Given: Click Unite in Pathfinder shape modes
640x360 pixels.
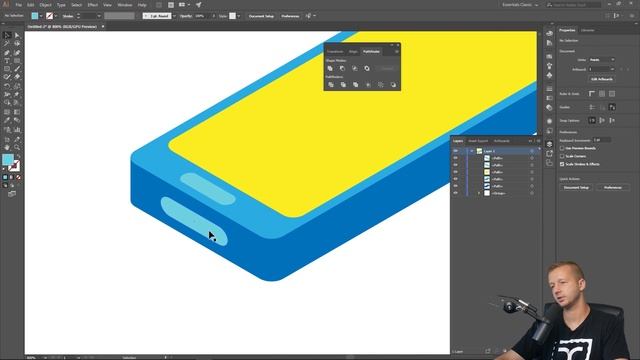Looking at the screenshot, I should coord(330,69).
